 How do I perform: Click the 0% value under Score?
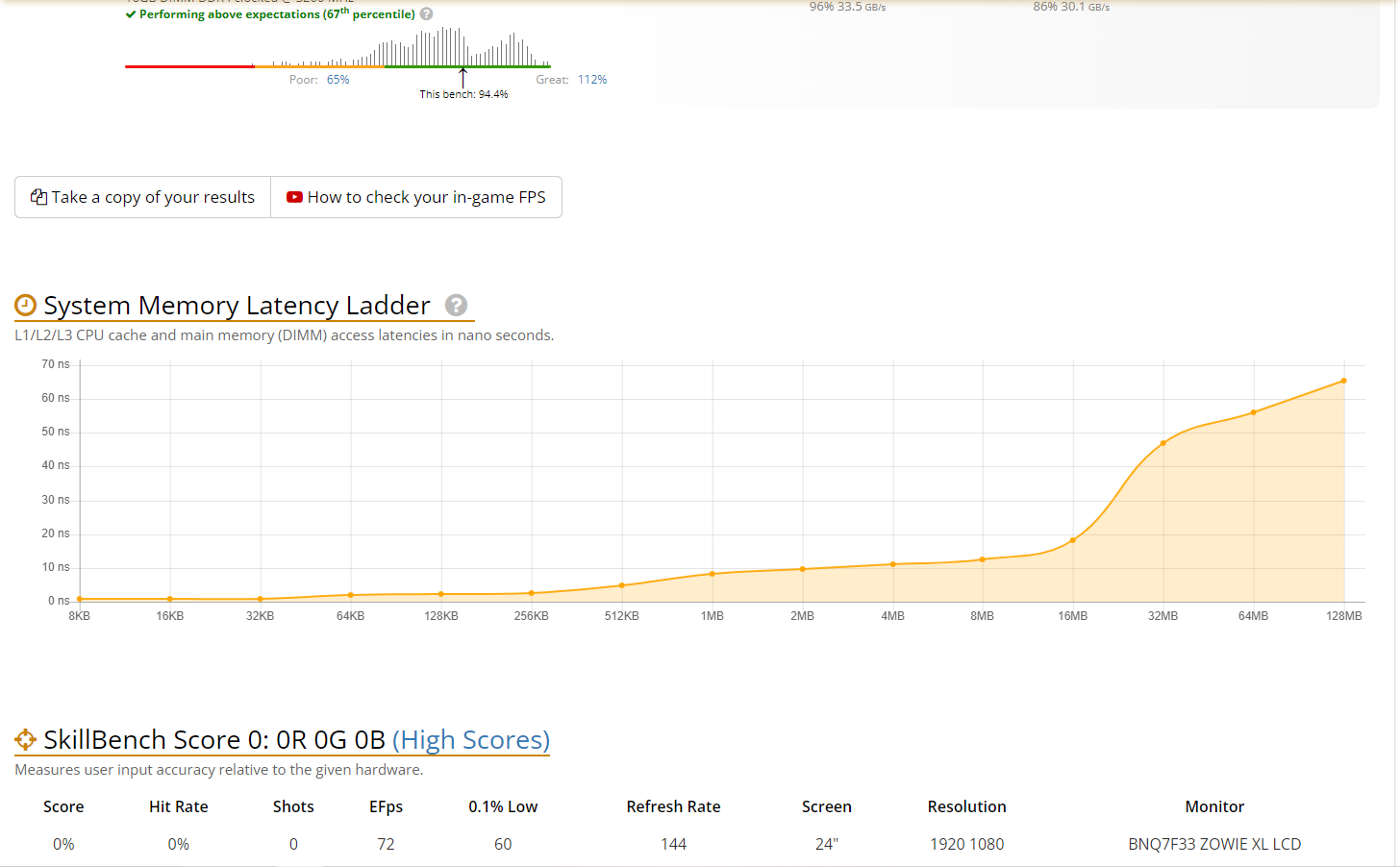pos(63,844)
